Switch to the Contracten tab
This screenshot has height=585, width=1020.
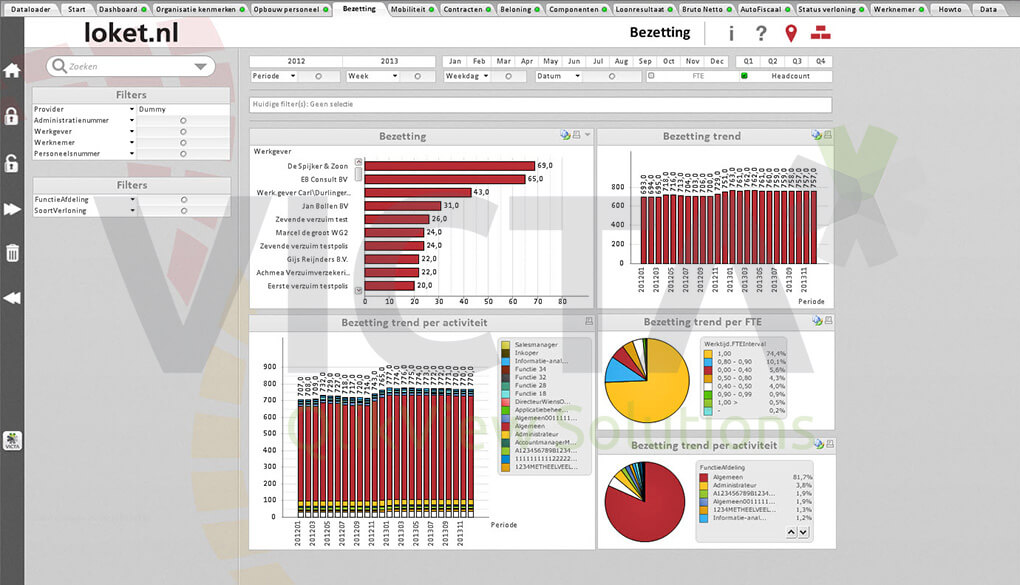pyautogui.click(x=466, y=9)
